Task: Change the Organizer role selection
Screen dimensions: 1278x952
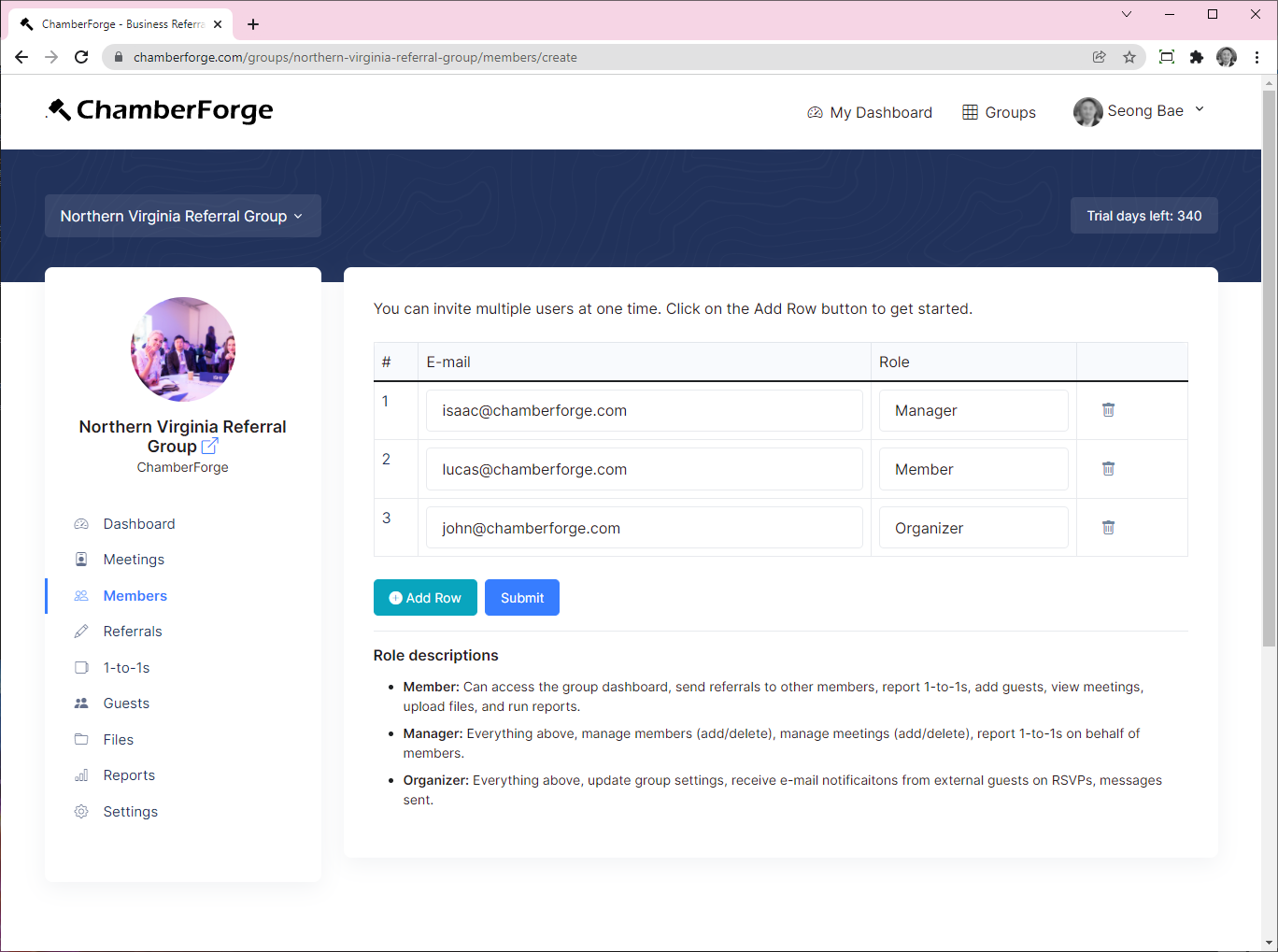Action: [x=973, y=528]
